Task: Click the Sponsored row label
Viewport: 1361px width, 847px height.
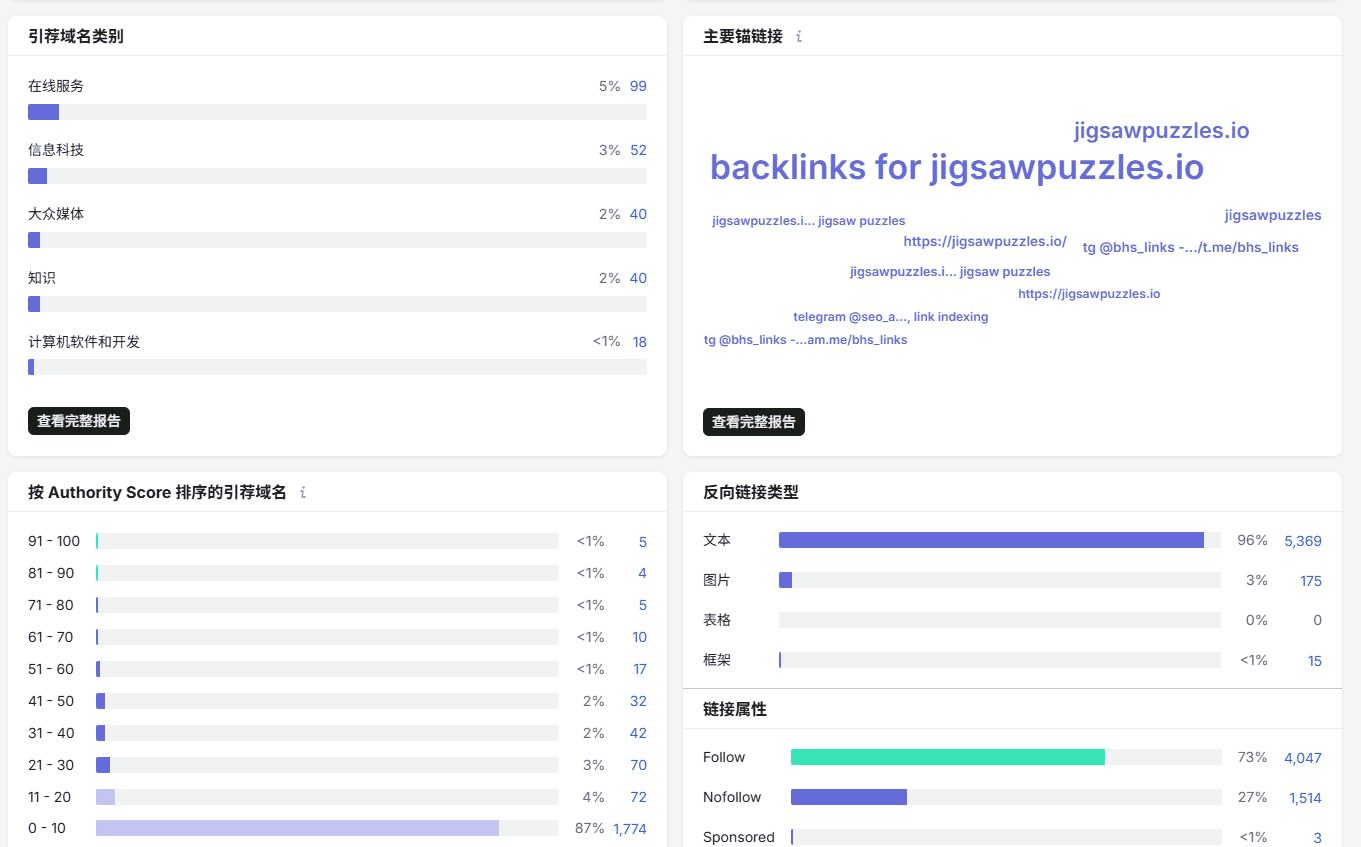Action: tap(739, 837)
